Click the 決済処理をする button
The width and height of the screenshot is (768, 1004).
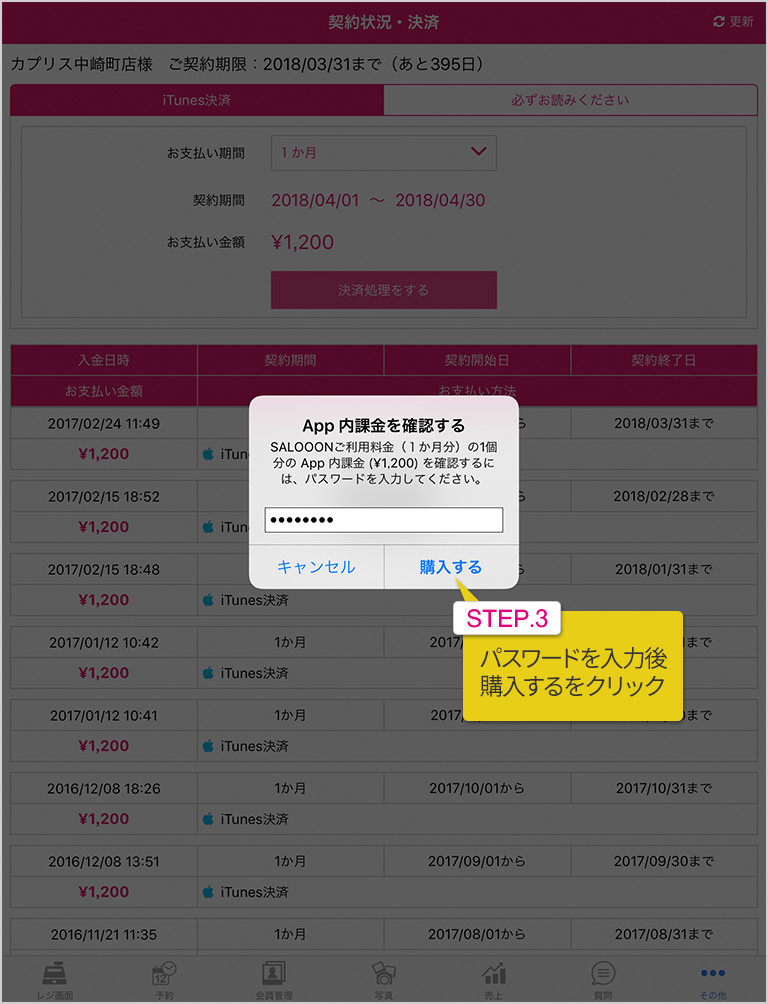(x=384, y=290)
